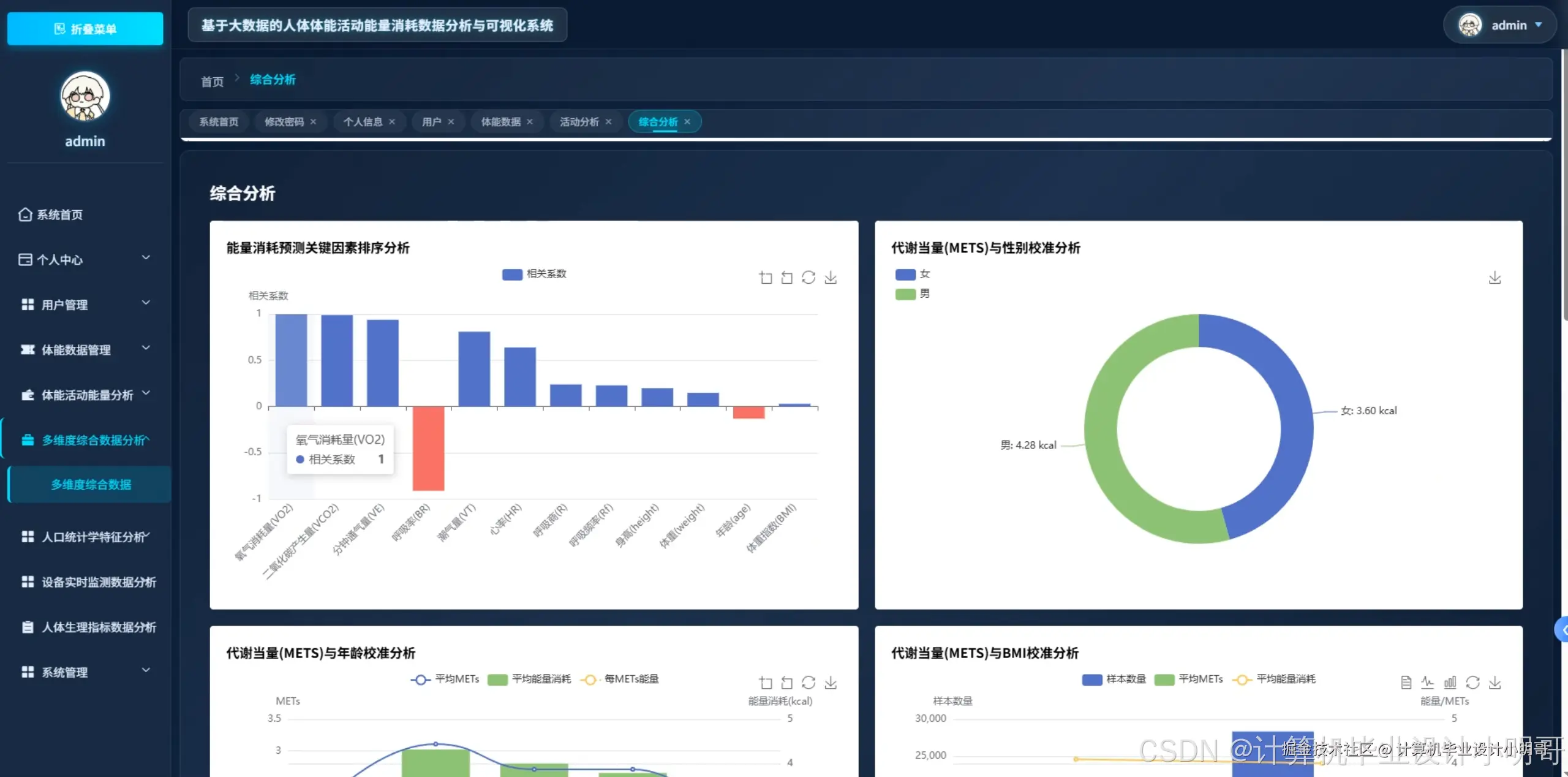Viewport: 1568px width, 777px height.
Task: Toggle 平均METs legend in age chart
Action: click(445, 679)
